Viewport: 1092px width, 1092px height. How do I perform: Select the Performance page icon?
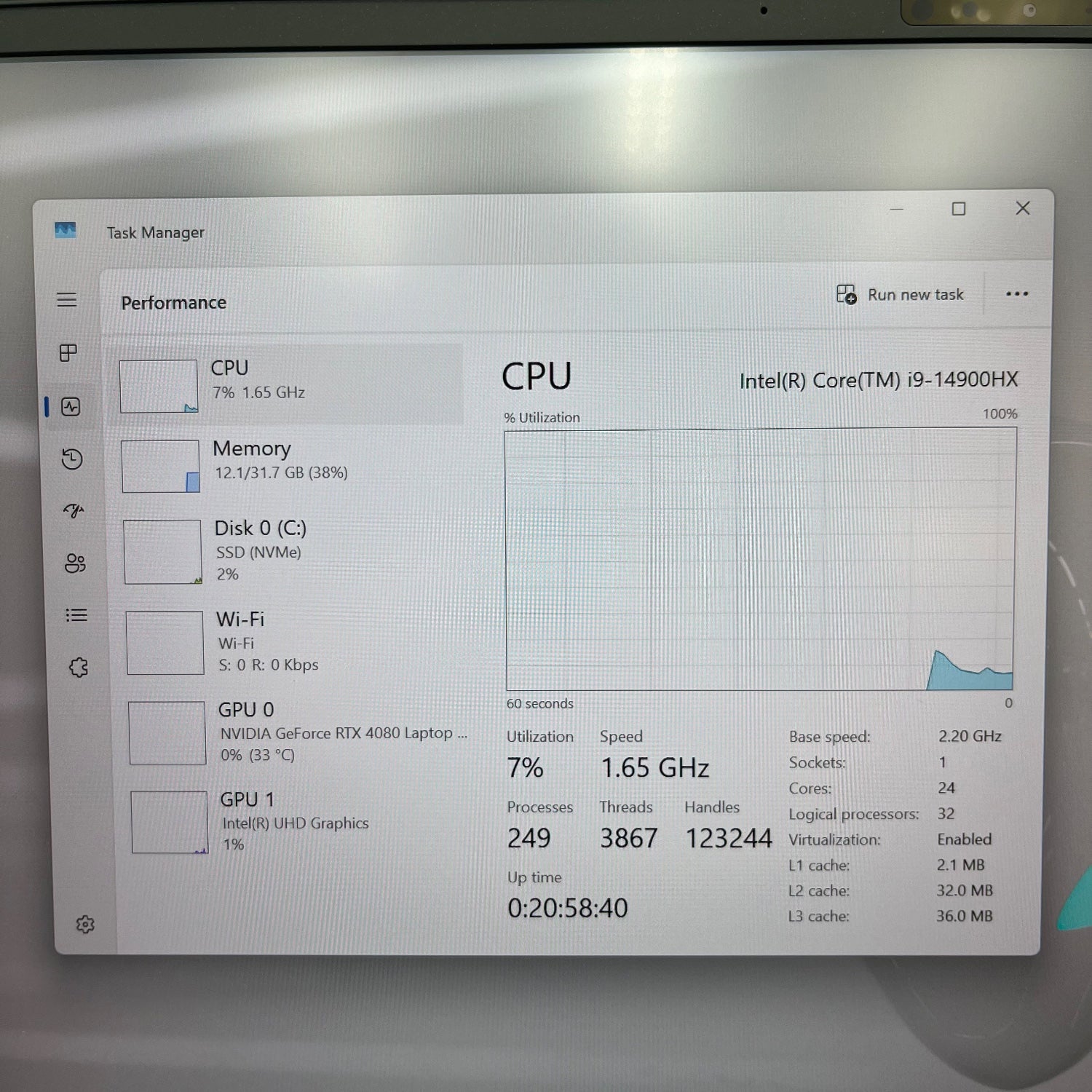click(71, 407)
